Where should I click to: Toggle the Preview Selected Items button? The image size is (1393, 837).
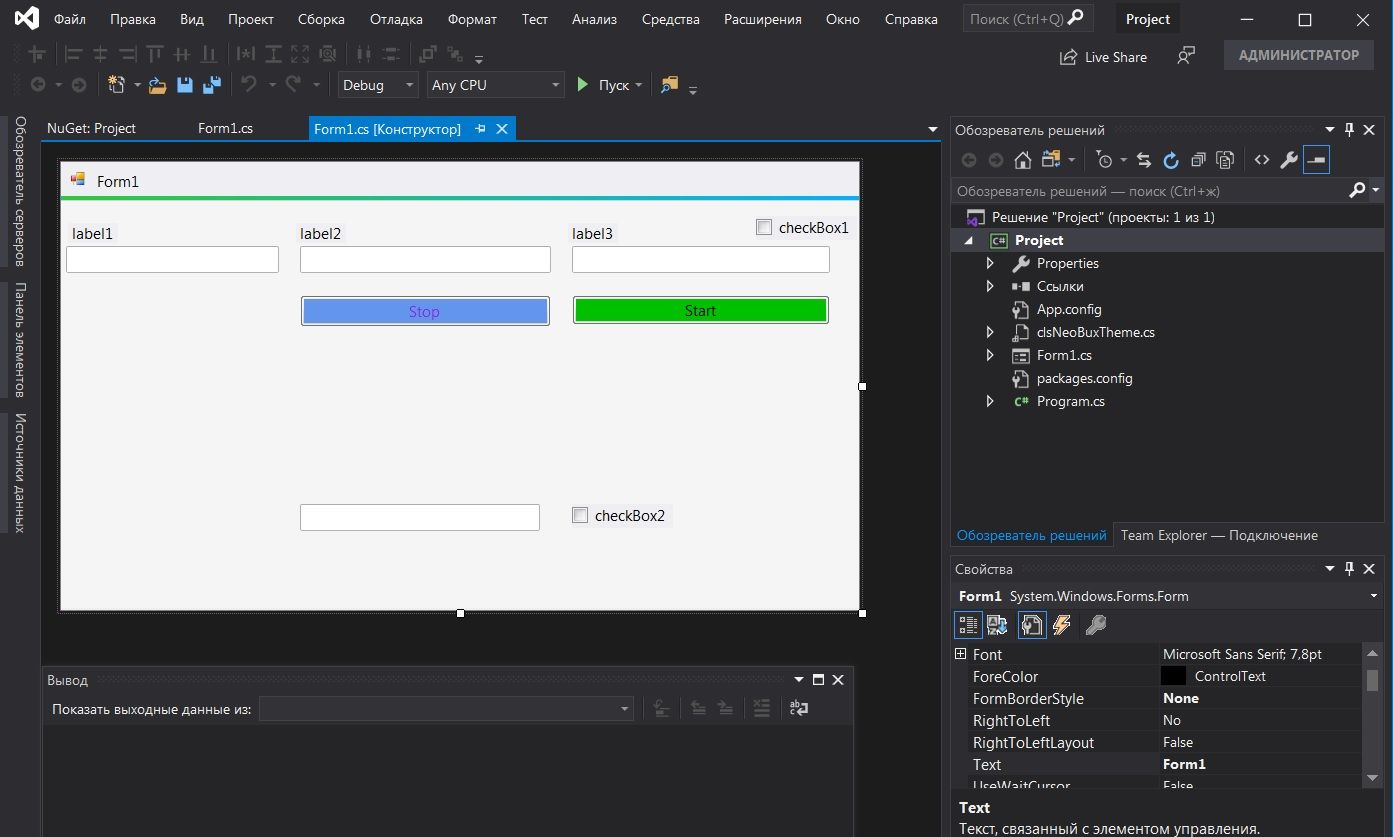click(1317, 160)
